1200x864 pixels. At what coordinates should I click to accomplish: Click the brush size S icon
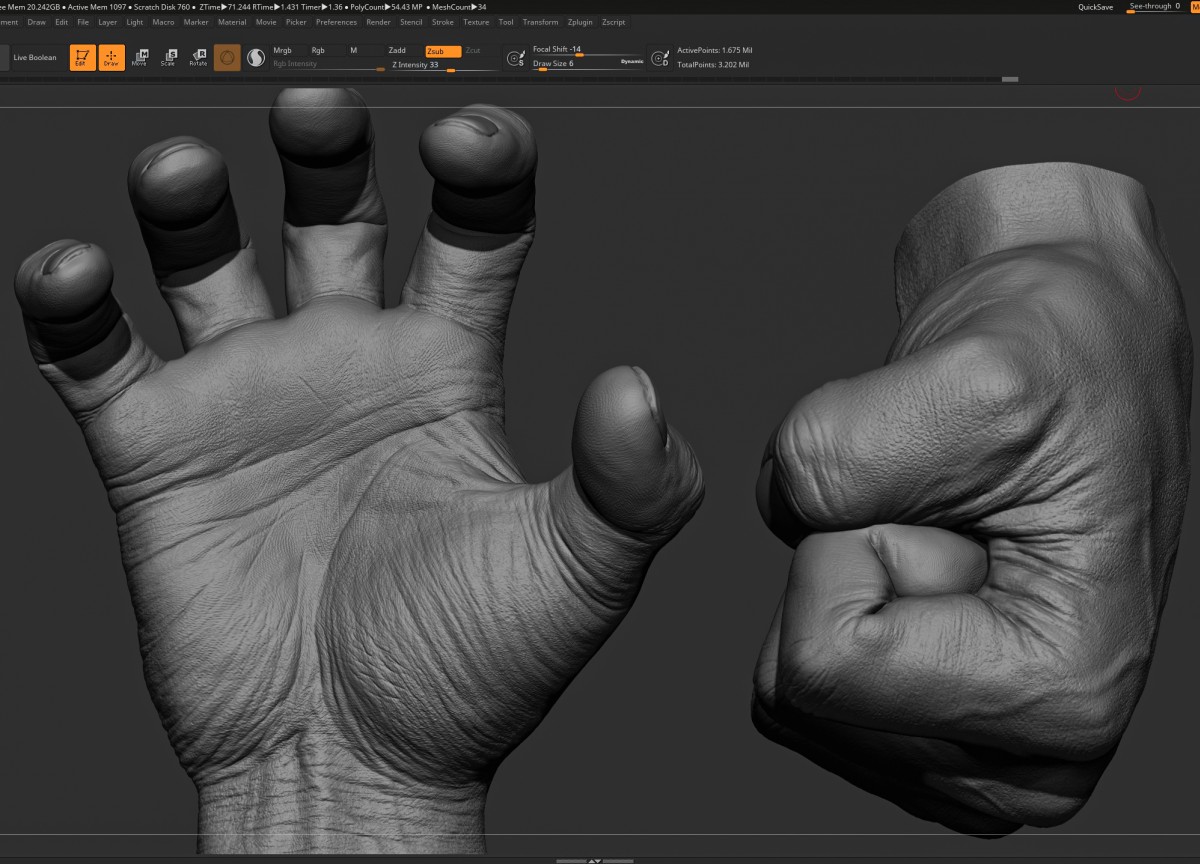tap(516, 58)
